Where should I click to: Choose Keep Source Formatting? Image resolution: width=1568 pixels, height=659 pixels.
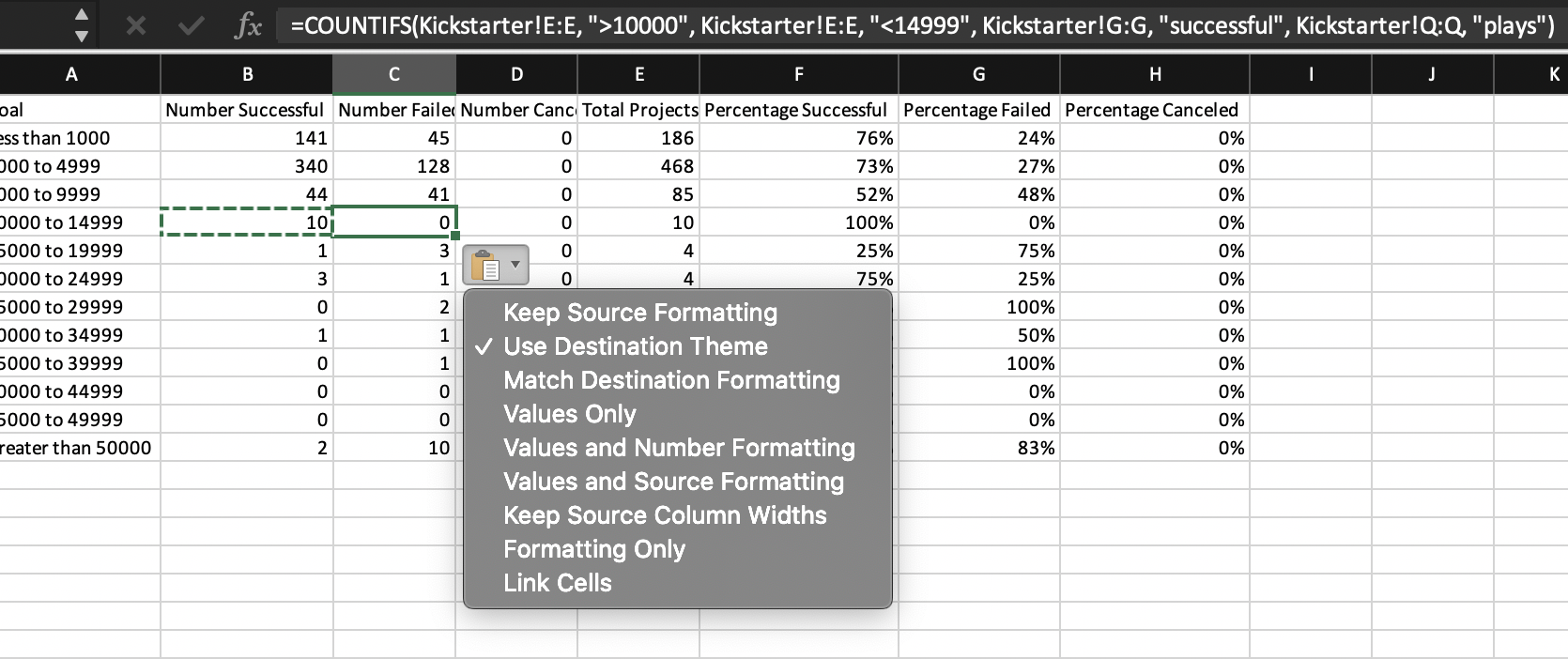[640, 313]
